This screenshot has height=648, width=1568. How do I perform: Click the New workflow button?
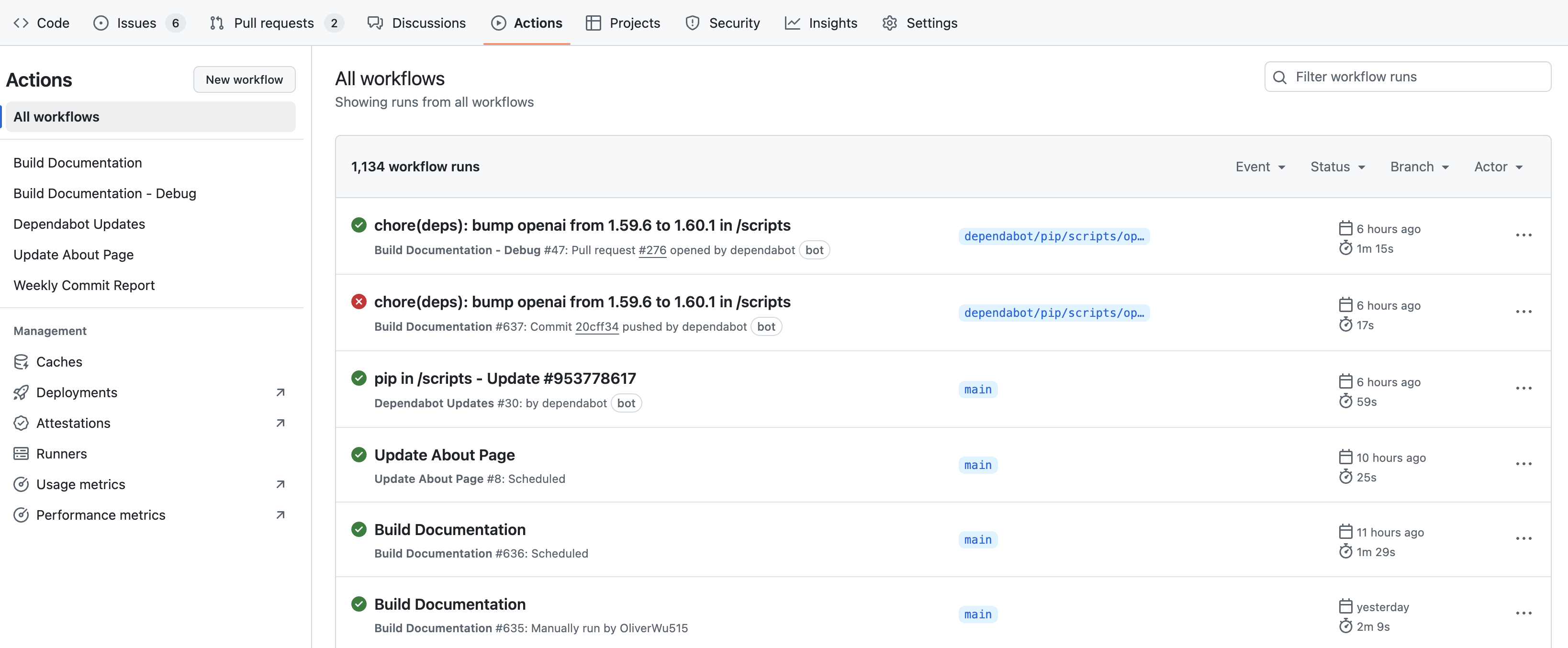244,80
